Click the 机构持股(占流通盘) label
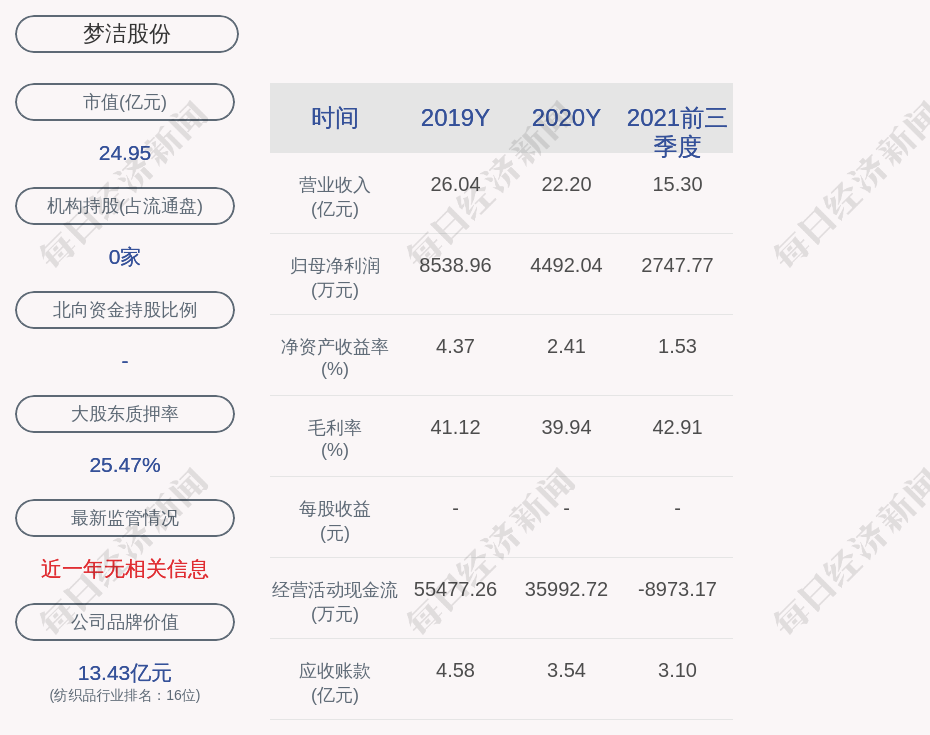Screen dimensions: 930x735 coord(125,206)
